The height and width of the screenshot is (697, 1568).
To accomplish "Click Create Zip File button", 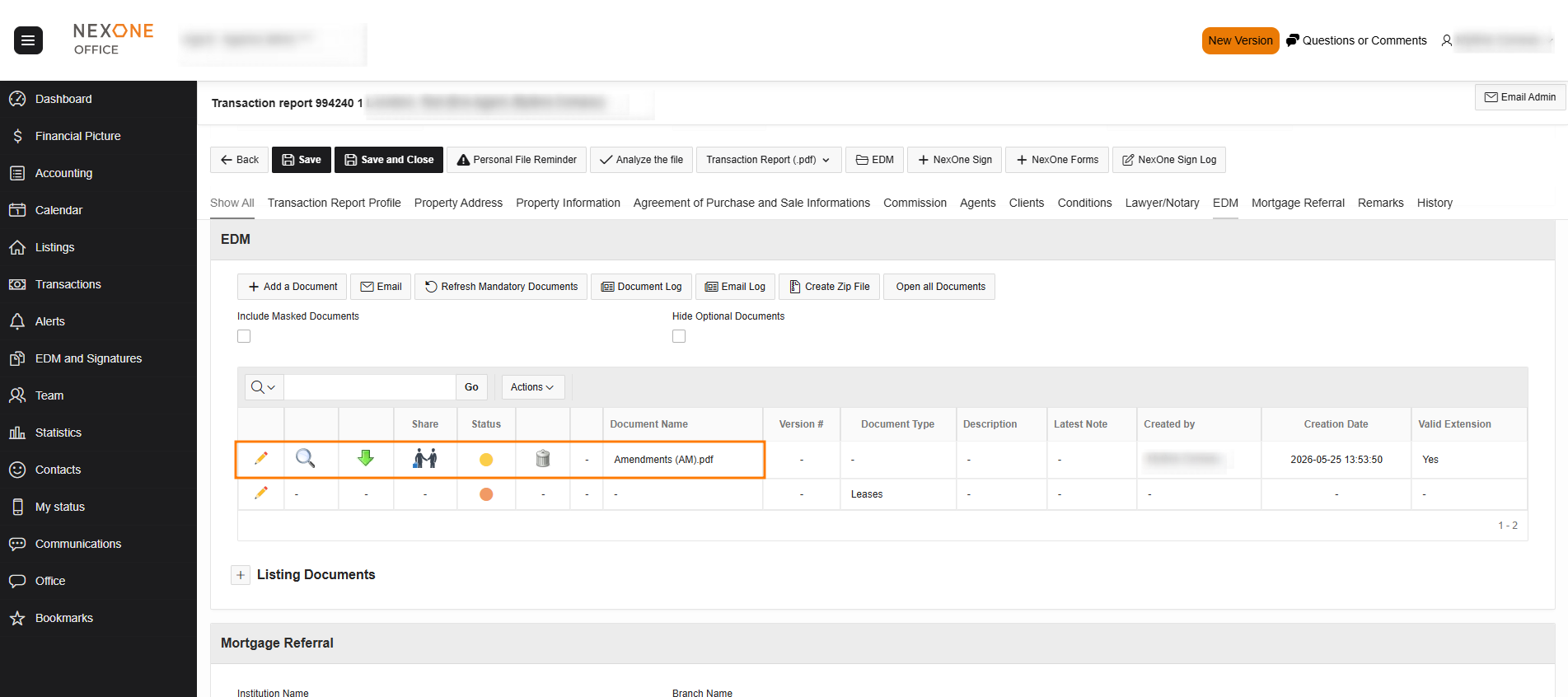I will (x=829, y=287).
